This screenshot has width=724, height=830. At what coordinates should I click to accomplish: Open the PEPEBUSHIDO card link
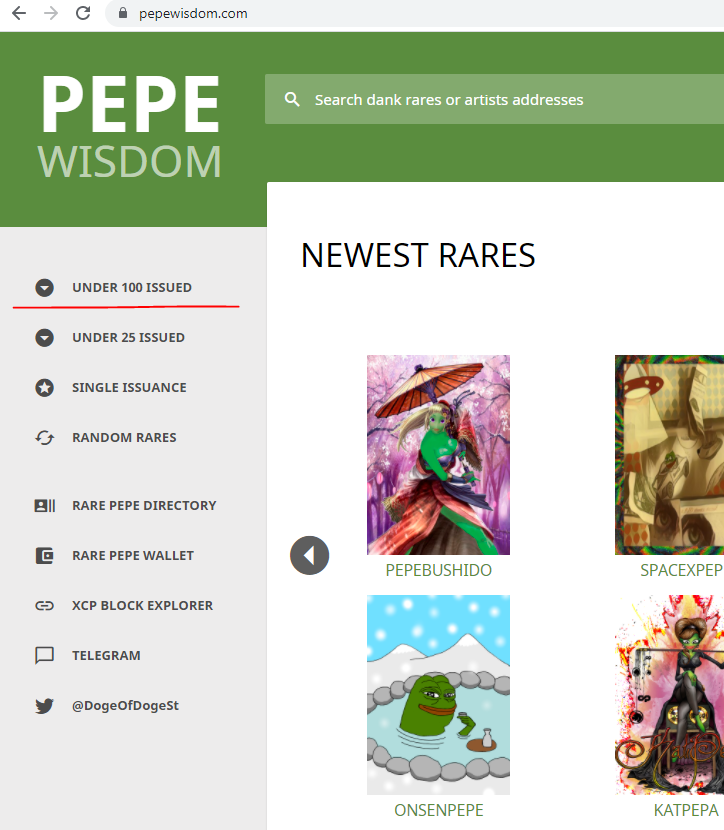pos(439,570)
